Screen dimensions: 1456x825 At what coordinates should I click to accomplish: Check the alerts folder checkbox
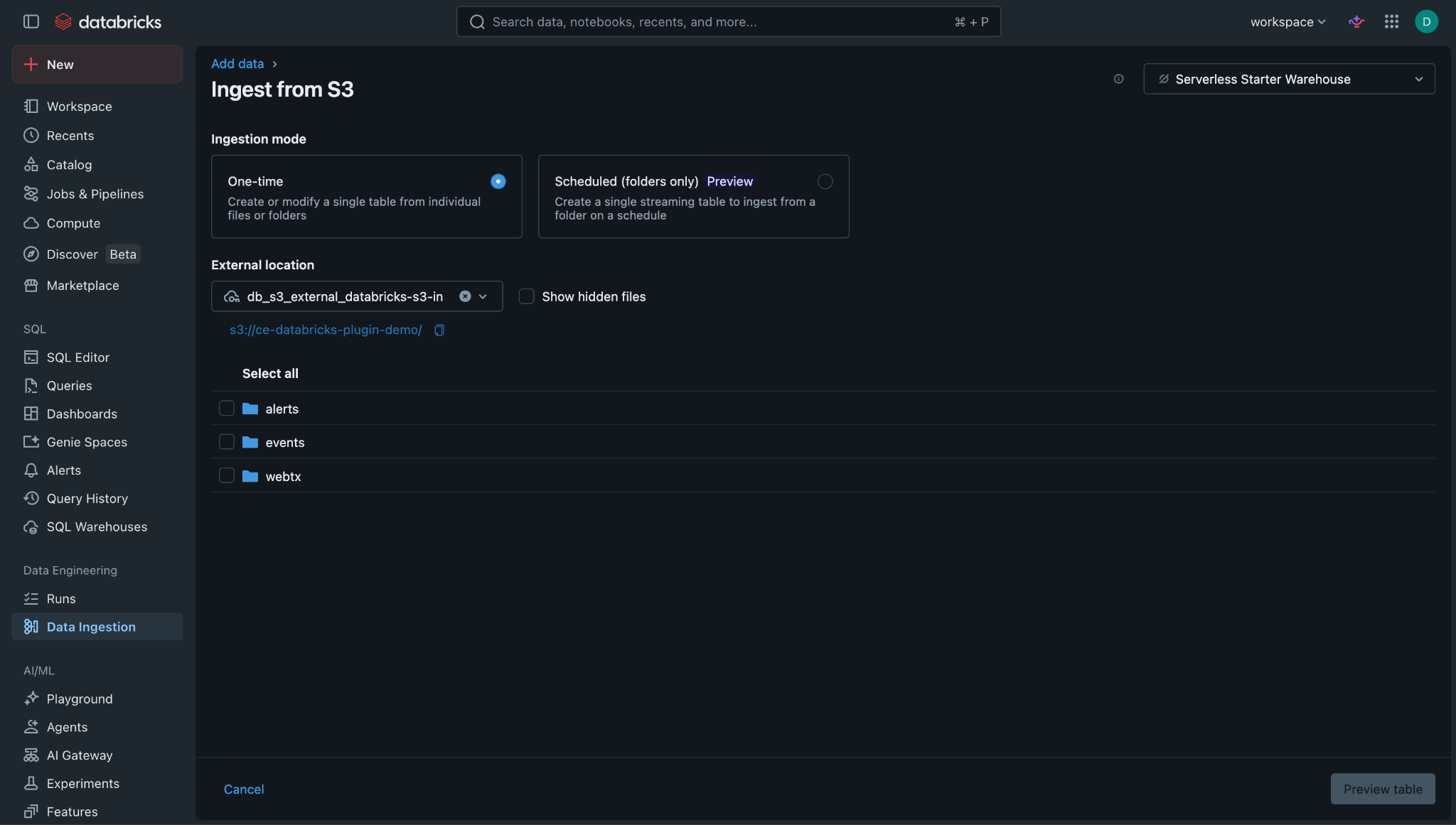click(227, 408)
